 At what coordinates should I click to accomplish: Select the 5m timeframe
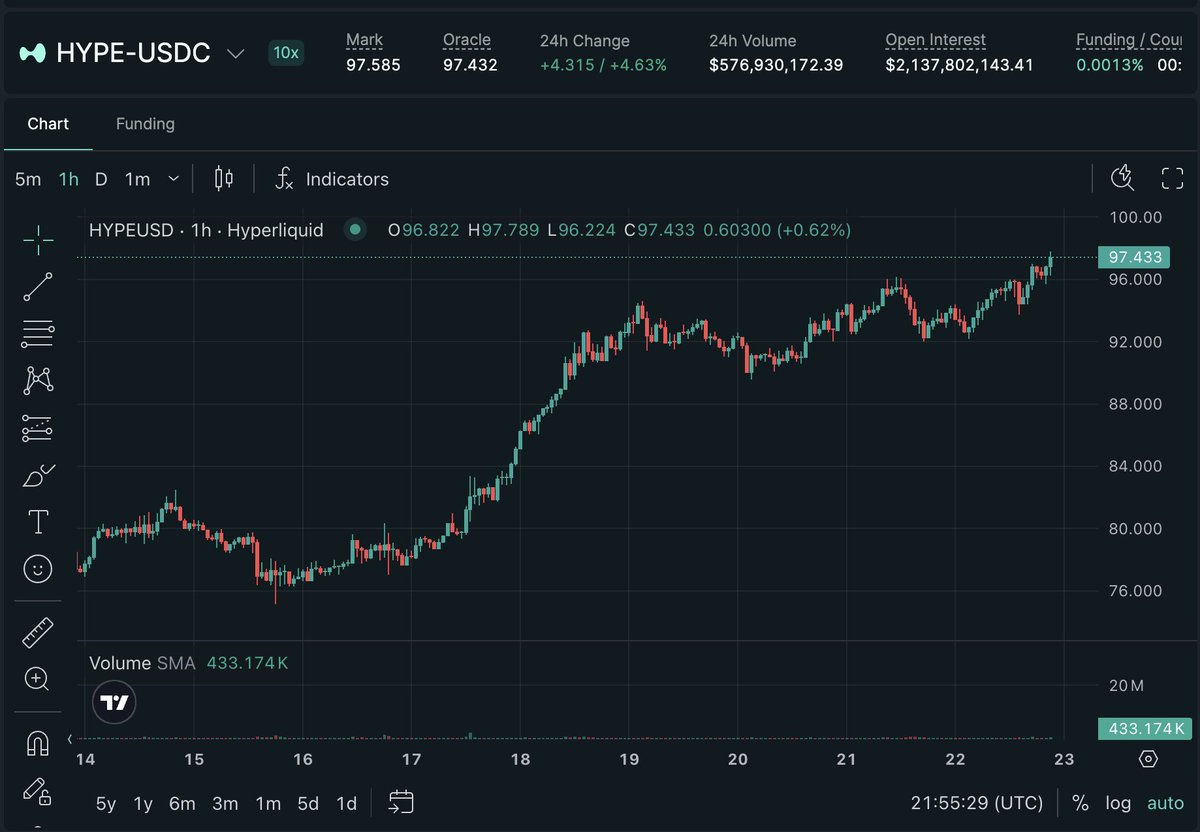[28, 179]
